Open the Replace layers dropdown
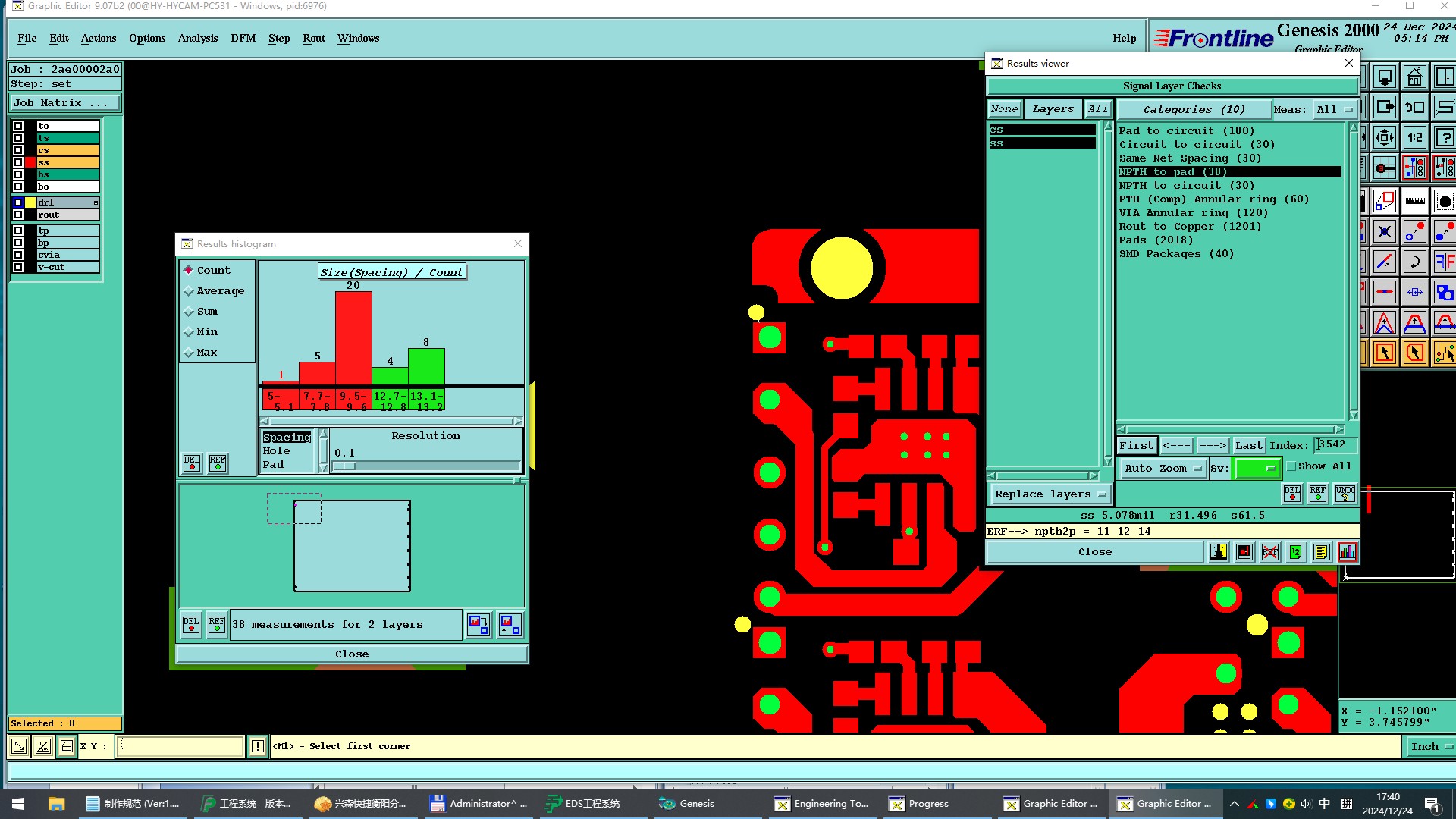This screenshot has width=1456, height=819. [1050, 494]
